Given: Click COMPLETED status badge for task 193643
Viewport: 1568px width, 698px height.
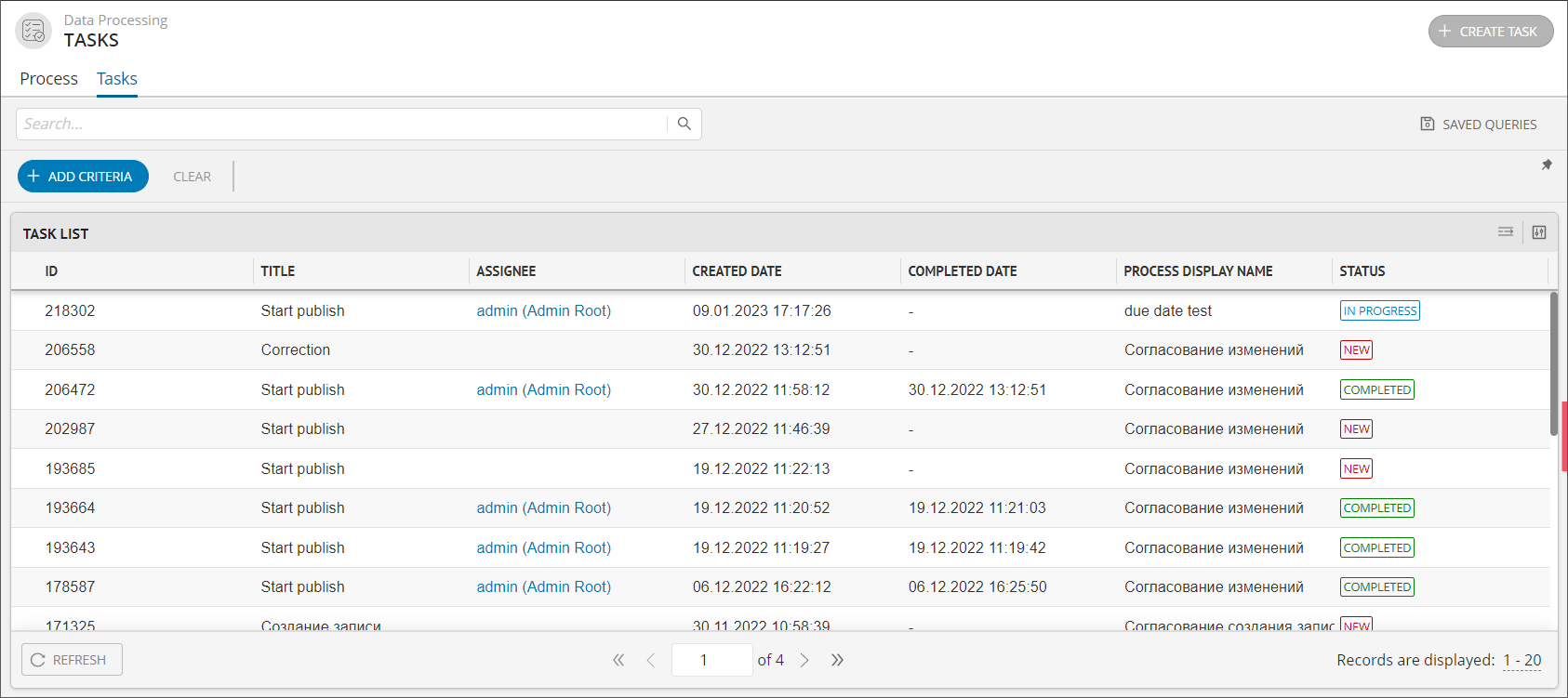Looking at the screenshot, I should 1377,547.
